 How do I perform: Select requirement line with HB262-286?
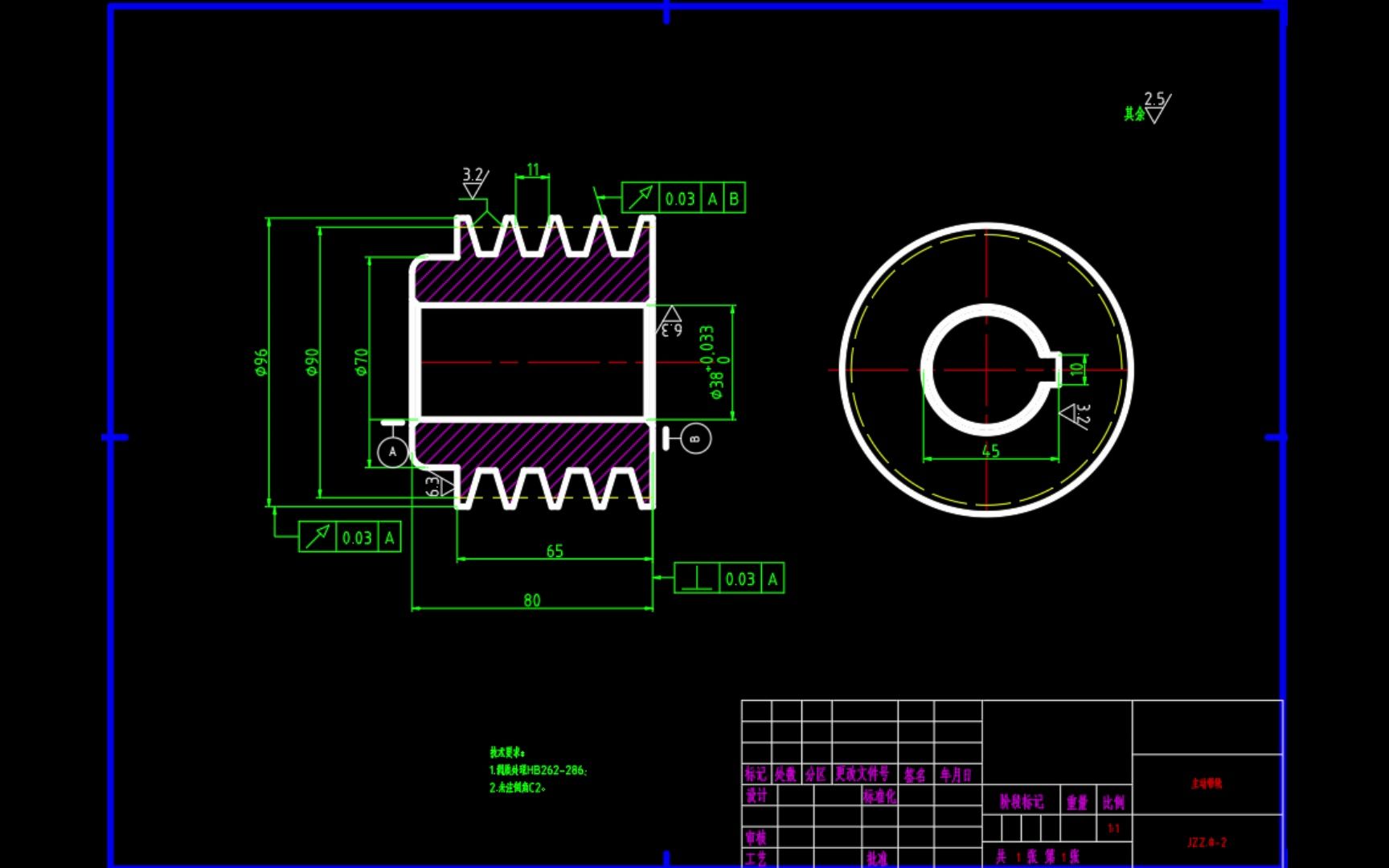[539, 770]
